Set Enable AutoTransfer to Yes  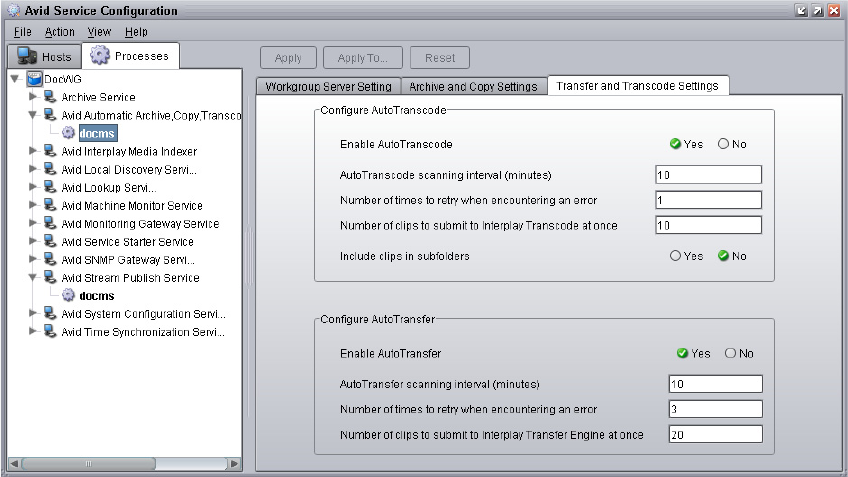coord(682,353)
